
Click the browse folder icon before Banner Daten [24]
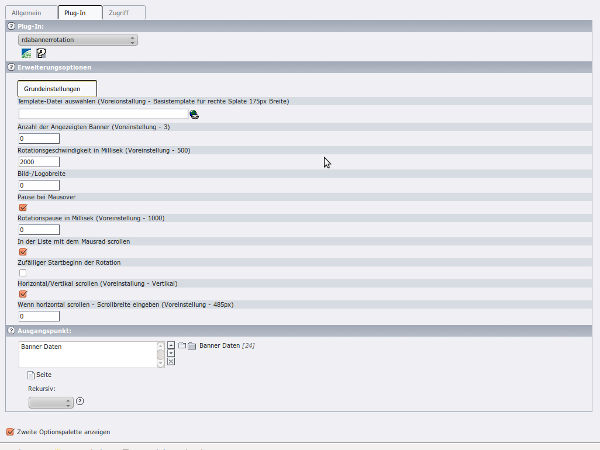pyautogui.click(x=191, y=345)
